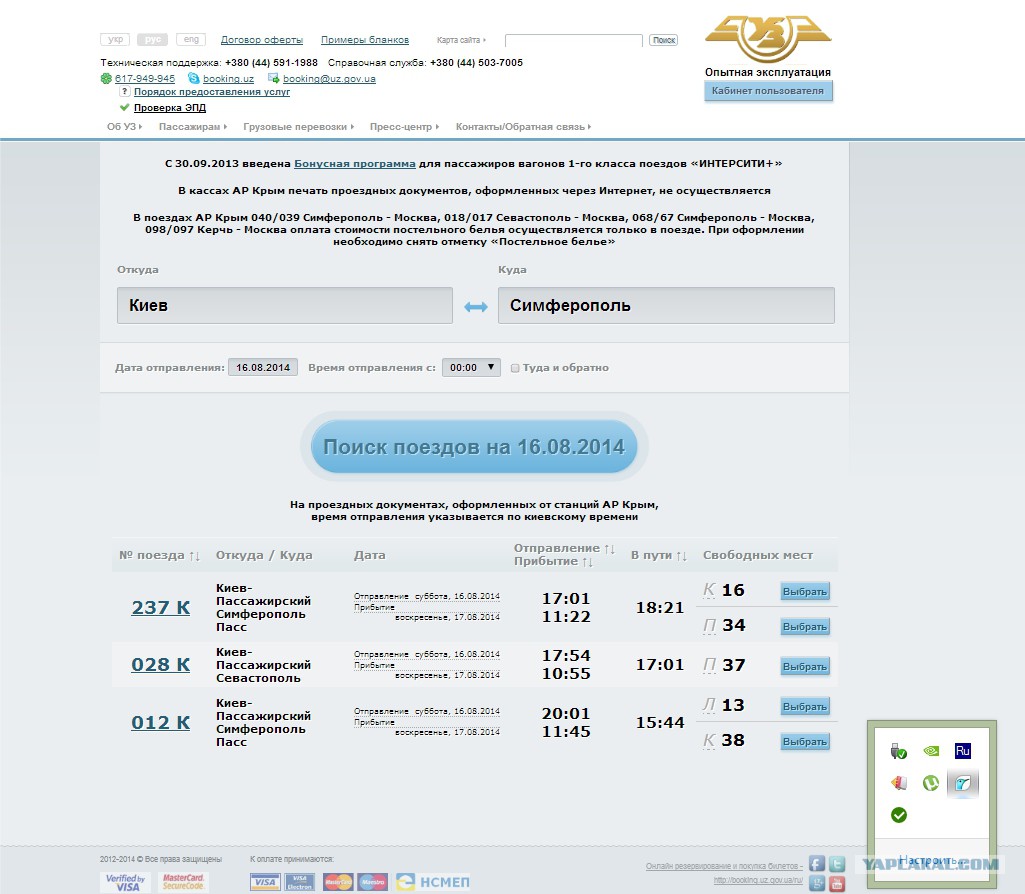This screenshot has height=894, width=1025.
Task: Switch language to укр
Action: [115, 40]
